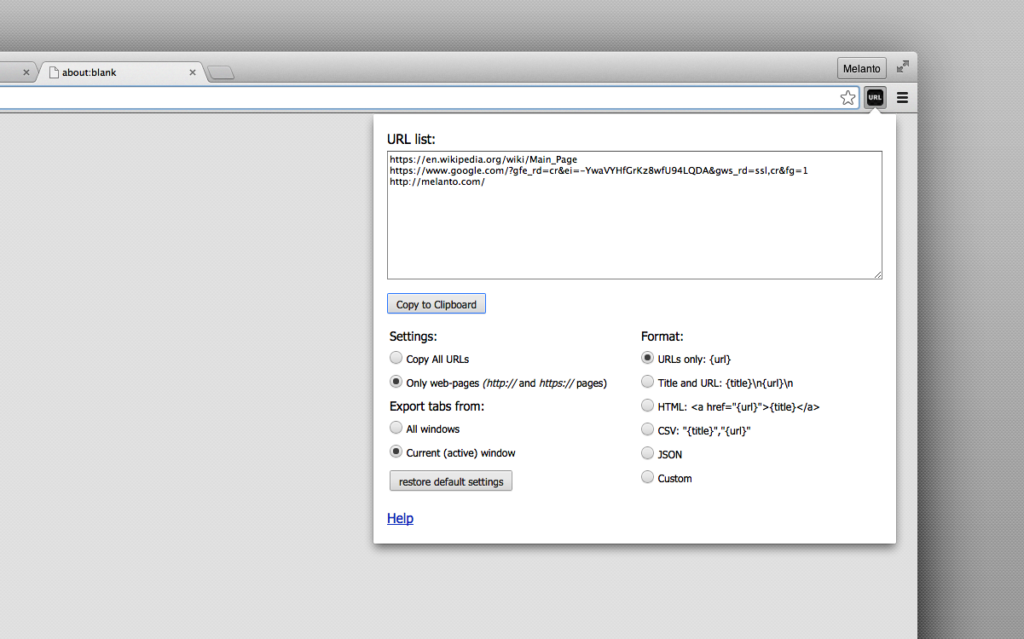
Task: Switch to the about:blank tab
Action: [x=110, y=72]
